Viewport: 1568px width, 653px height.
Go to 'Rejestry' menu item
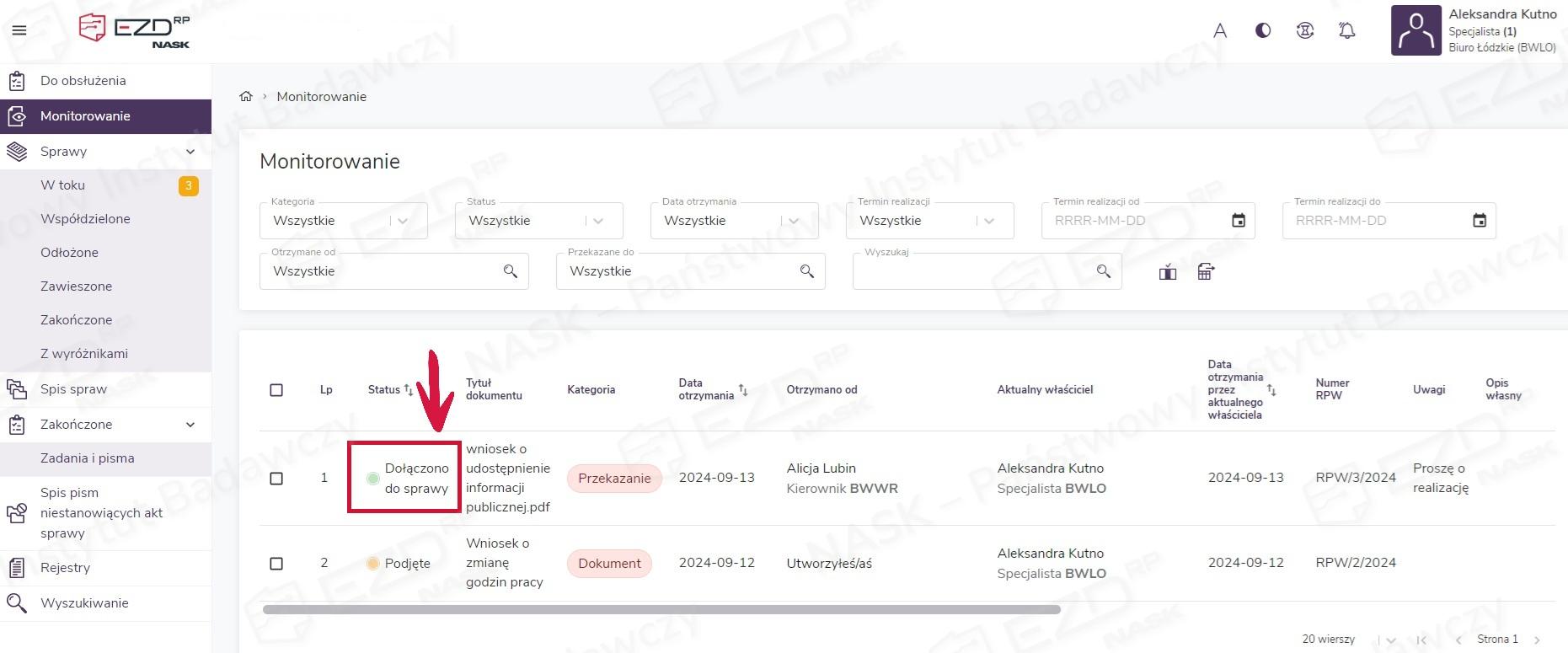[65, 568]
